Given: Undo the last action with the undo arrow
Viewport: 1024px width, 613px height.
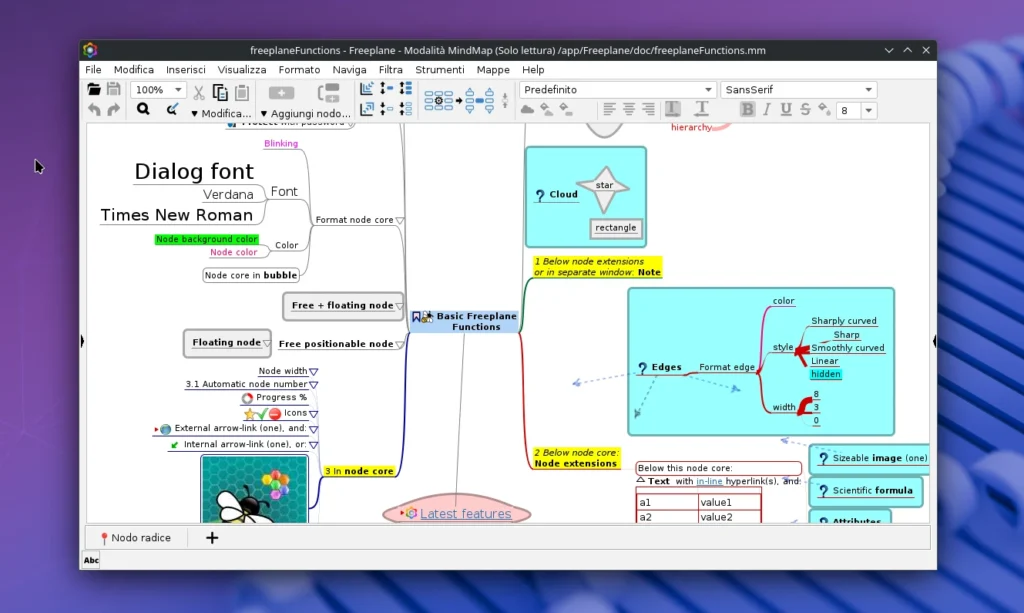Looking at the screenshot, I should (95, 109).
